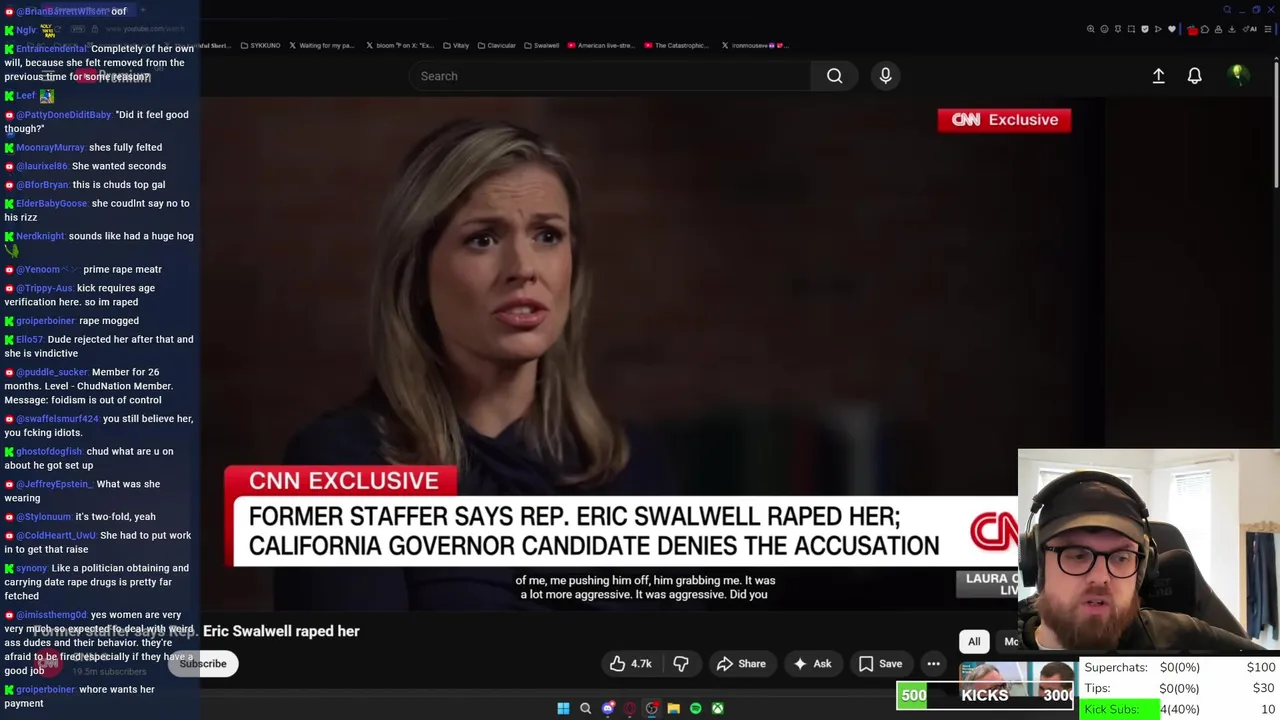
Task: Open the Clavicular bookmark folder
Action: (x=496, y=45)
